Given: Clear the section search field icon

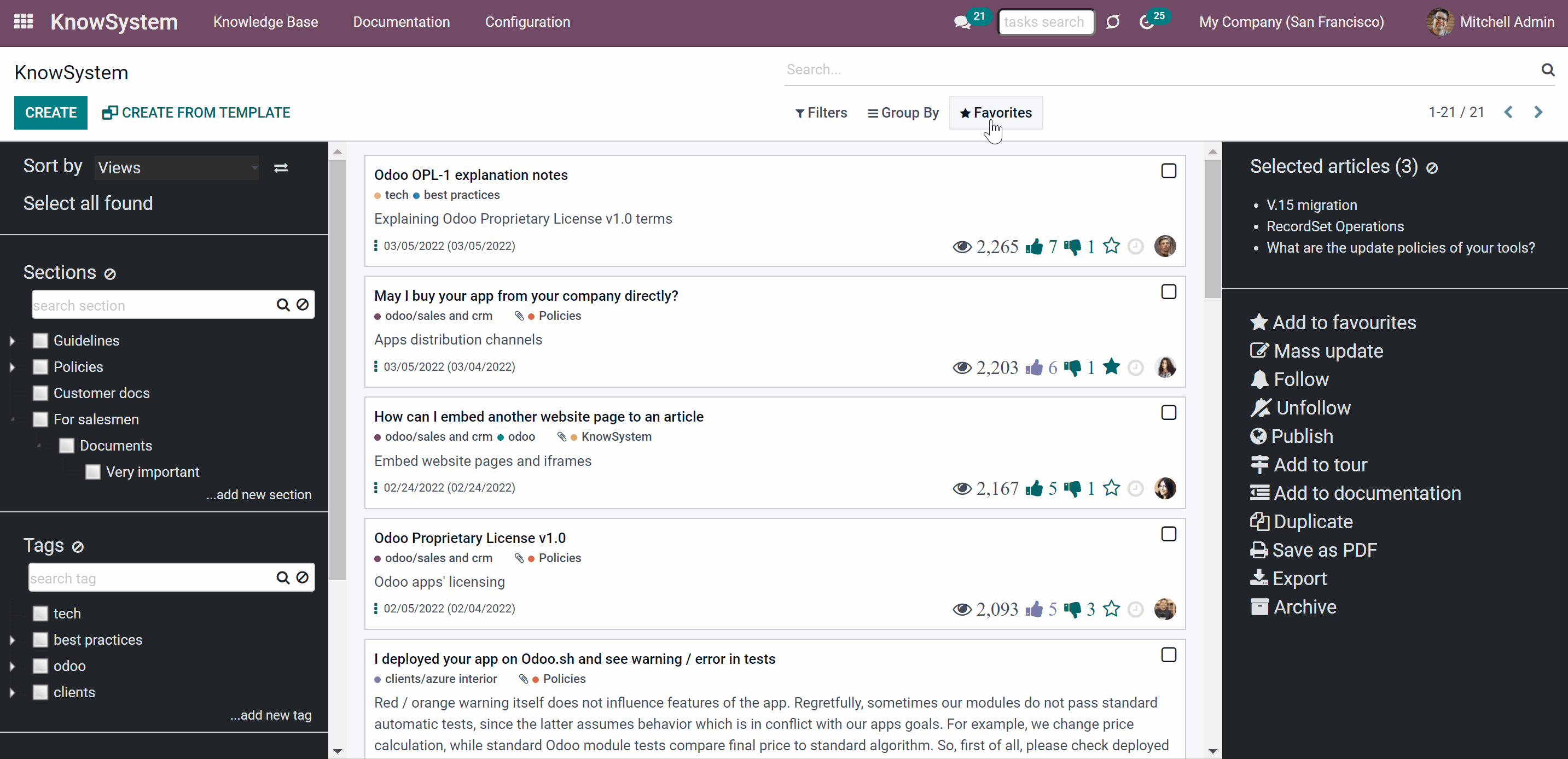Looking at the screenshot, I should 303,305.
